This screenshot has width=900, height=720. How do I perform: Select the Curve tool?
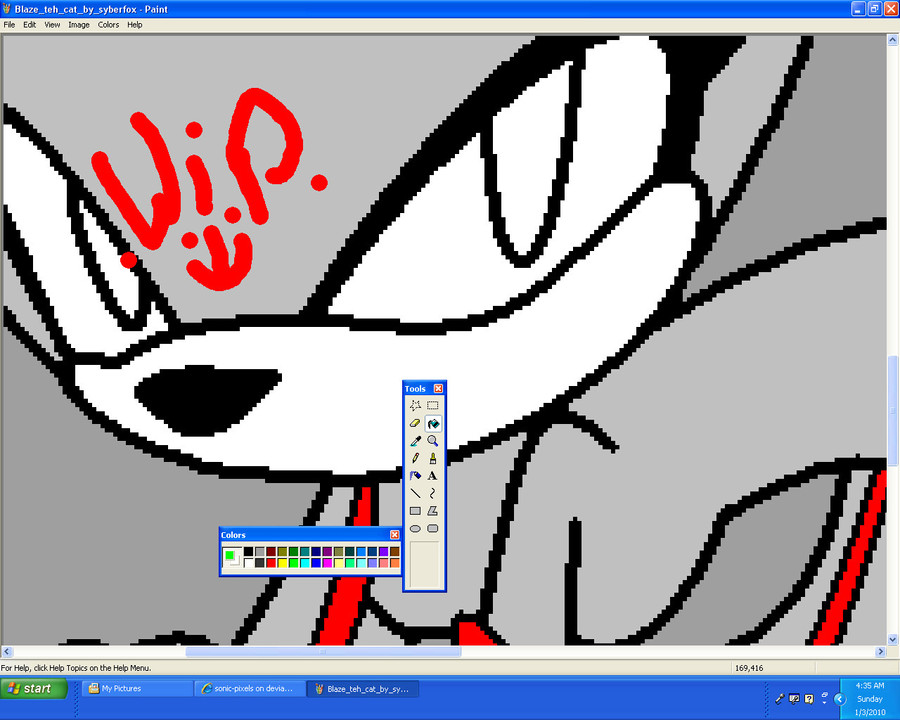[x=433, y=493]
